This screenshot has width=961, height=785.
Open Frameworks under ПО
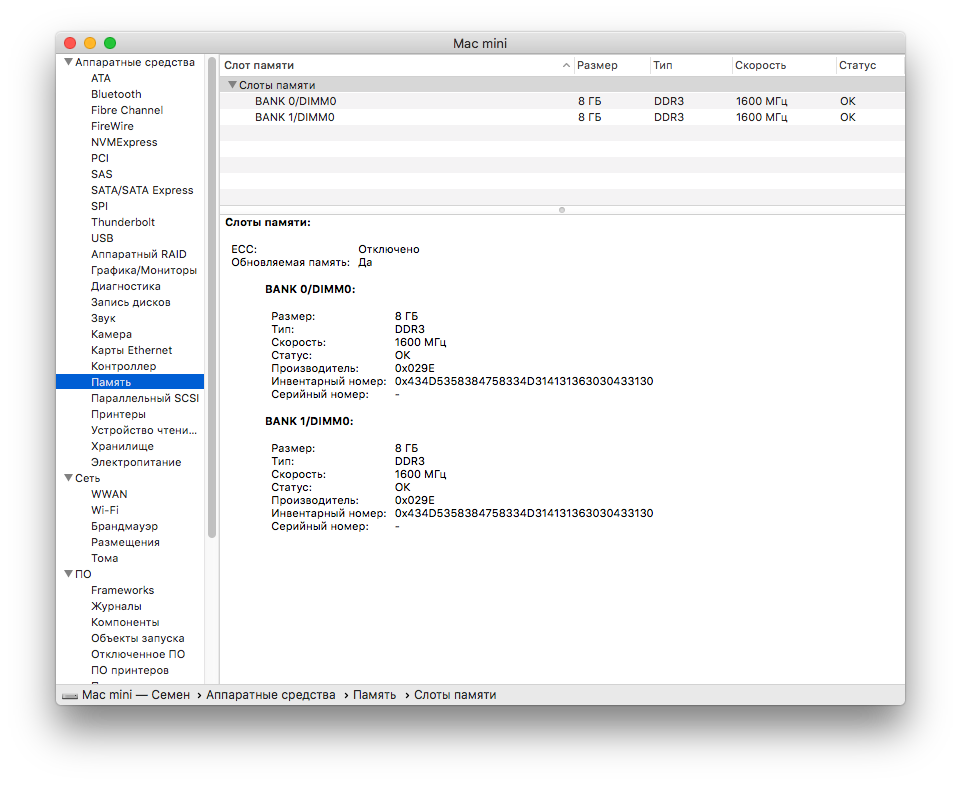pyautogui.click(x=123, y=590)
